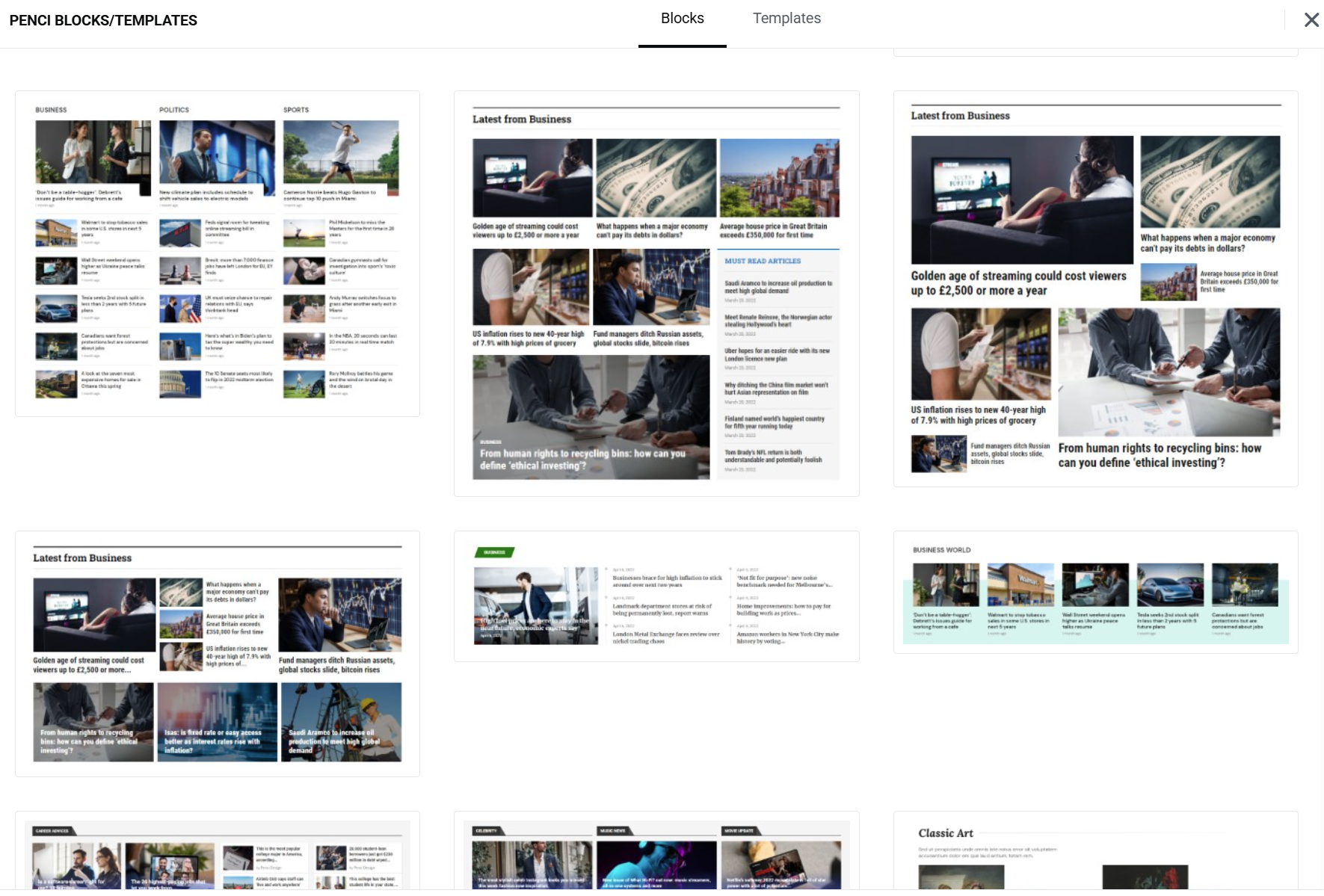Click the Must Read Articles heading
This screenshot has height=896, width=1324.
click(762, 261)
